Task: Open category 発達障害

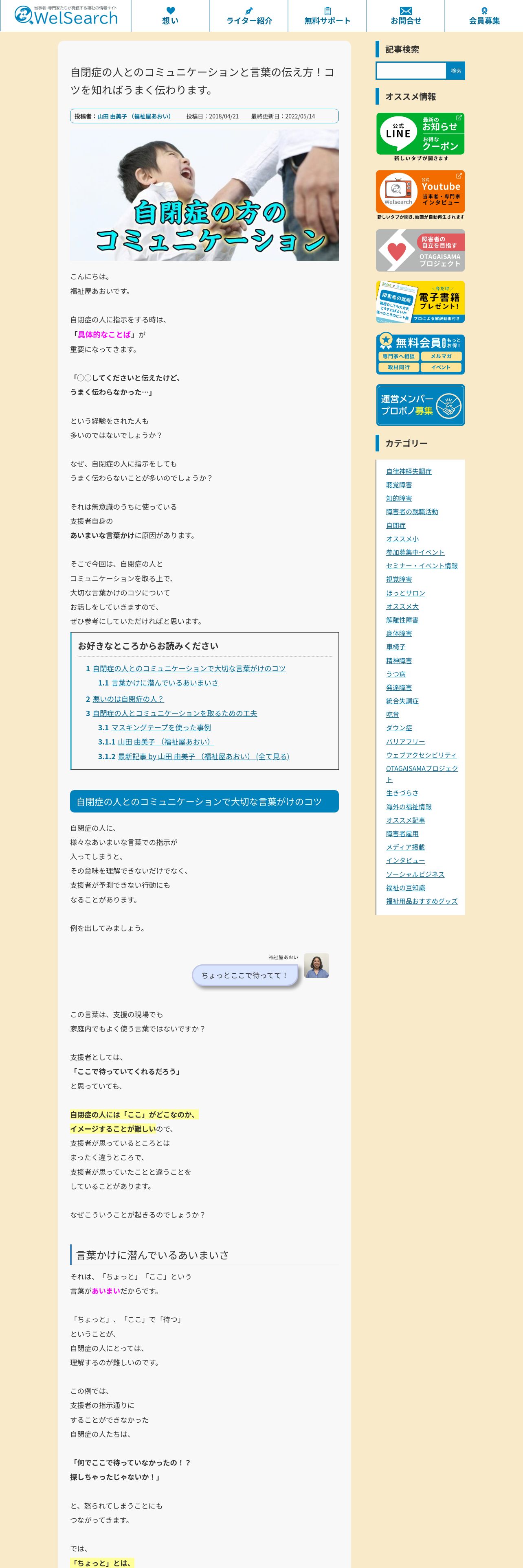Action: (x=399, y=688)
